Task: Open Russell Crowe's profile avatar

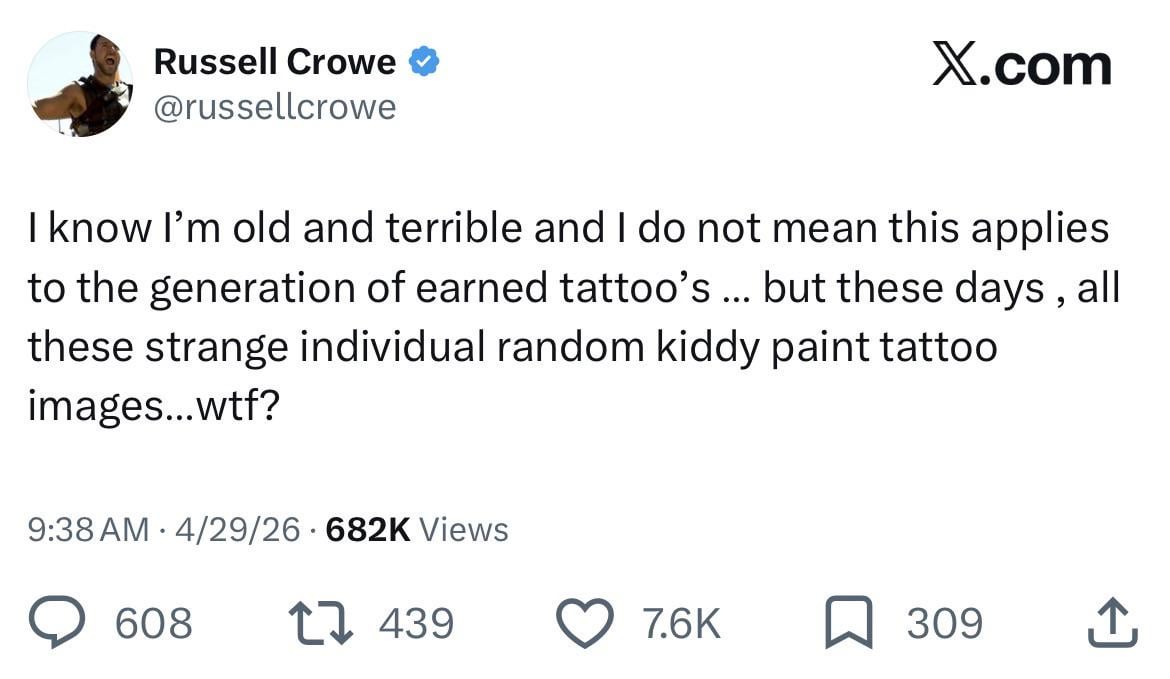Action: [x=80, y=84]
